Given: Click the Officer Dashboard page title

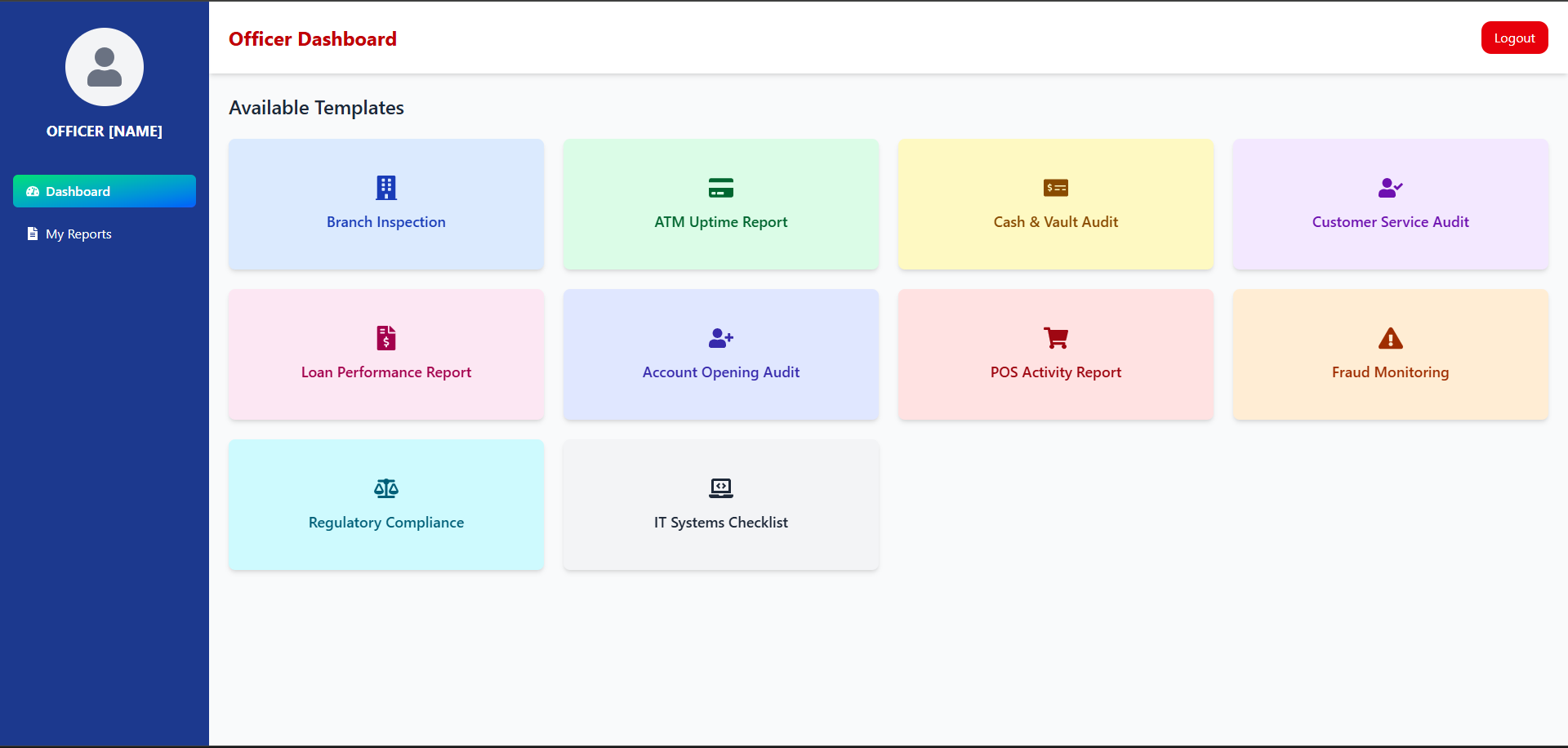Looking at the screenshot, I should (x=313, y=39).
